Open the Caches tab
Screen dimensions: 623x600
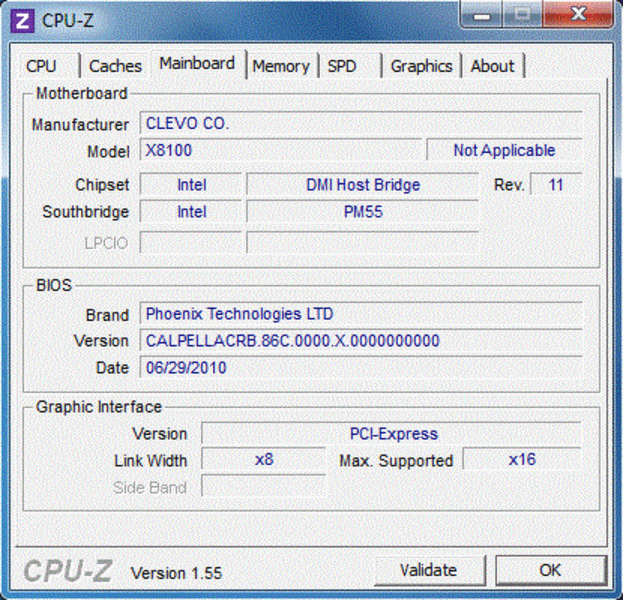point(115,66)
